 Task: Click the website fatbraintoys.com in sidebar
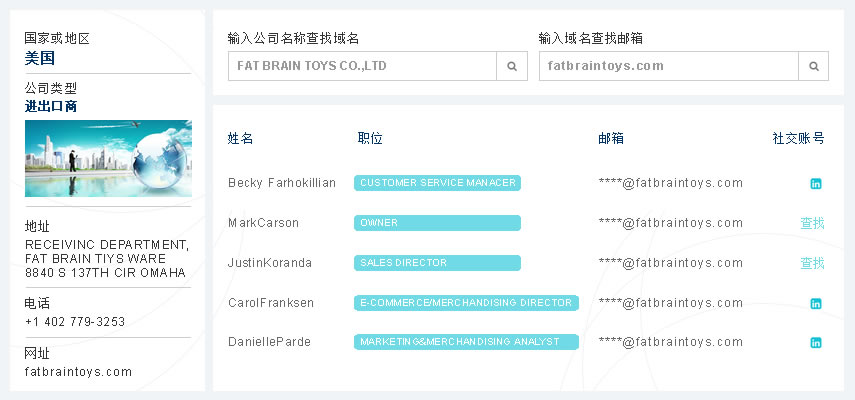(78, 372)
